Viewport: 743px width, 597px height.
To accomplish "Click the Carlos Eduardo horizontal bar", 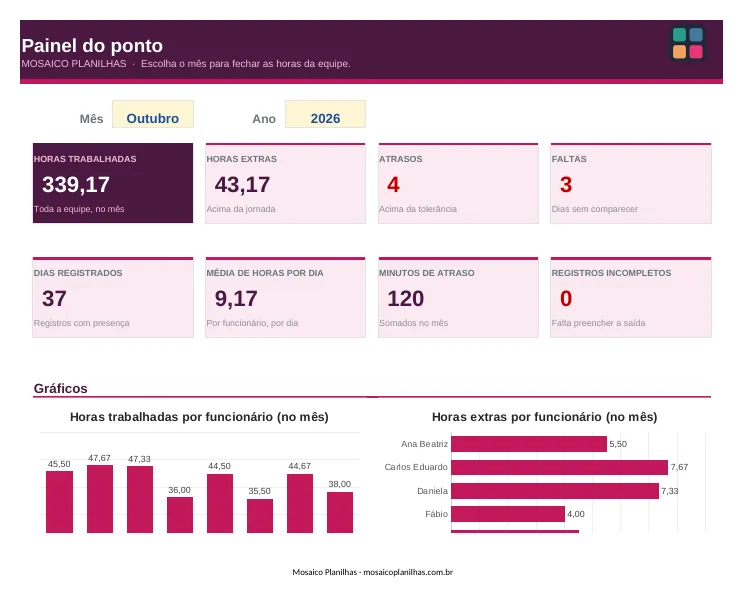I will pos(560,467).
